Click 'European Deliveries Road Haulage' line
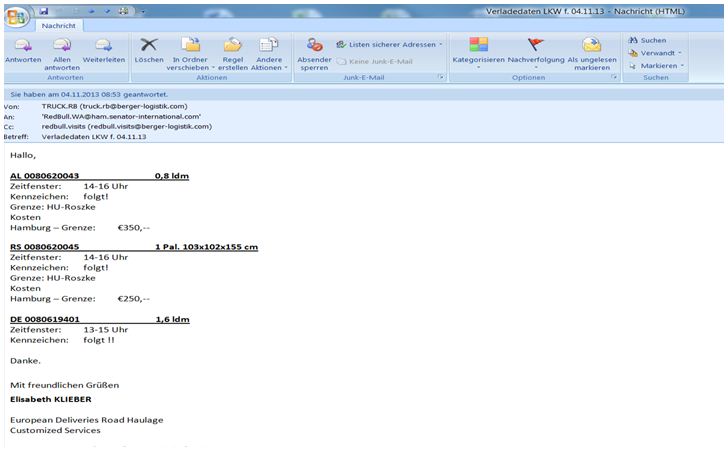The image size is (728, 460). 87,420
